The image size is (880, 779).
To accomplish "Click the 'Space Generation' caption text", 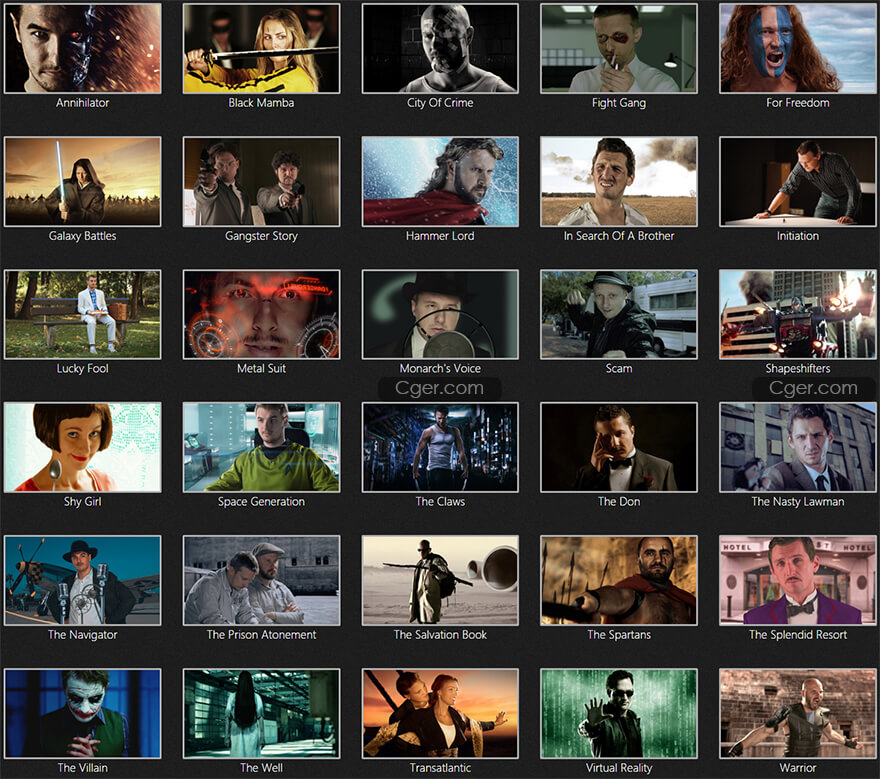I will click(x=262, y=502).
